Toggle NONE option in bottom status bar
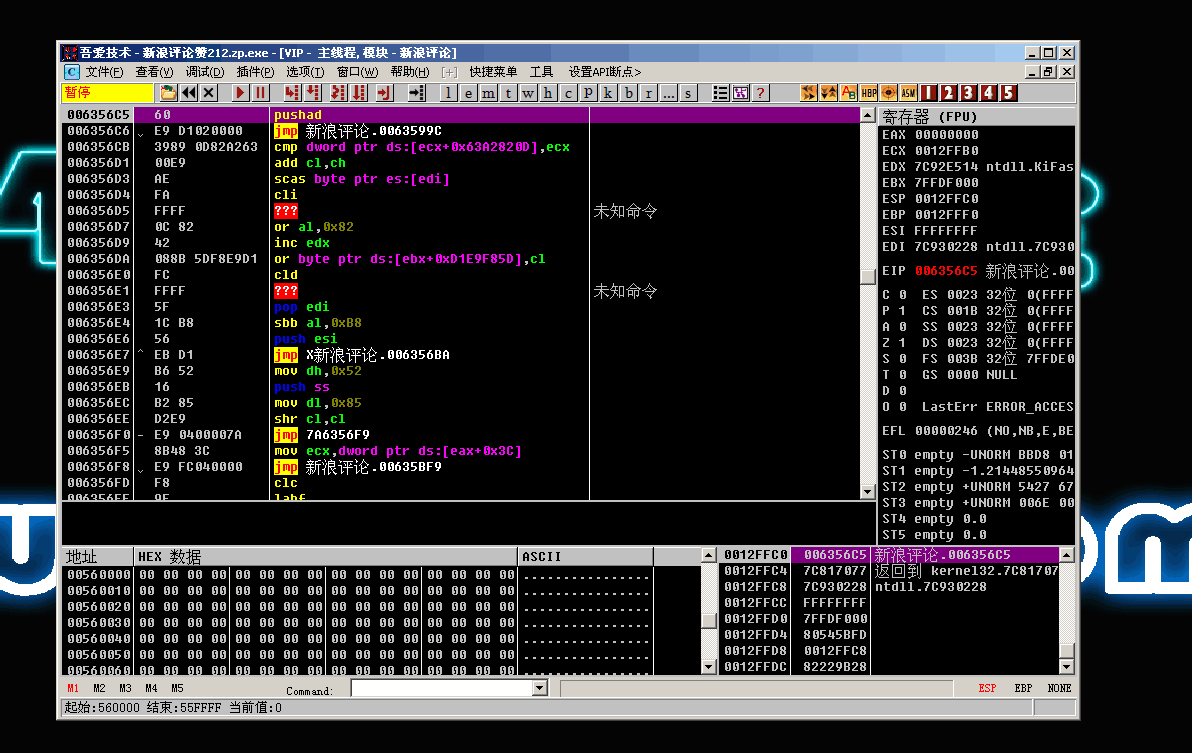Image resolution: width=1192 pixels, height=753 pixels. (x=1058, y=688)
